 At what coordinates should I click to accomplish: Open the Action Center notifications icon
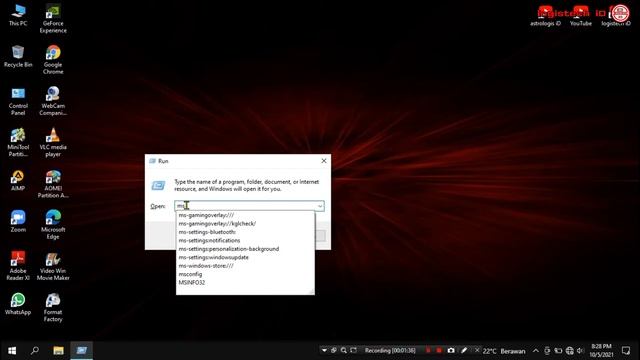pyautogui.click(x=626, y=350)
